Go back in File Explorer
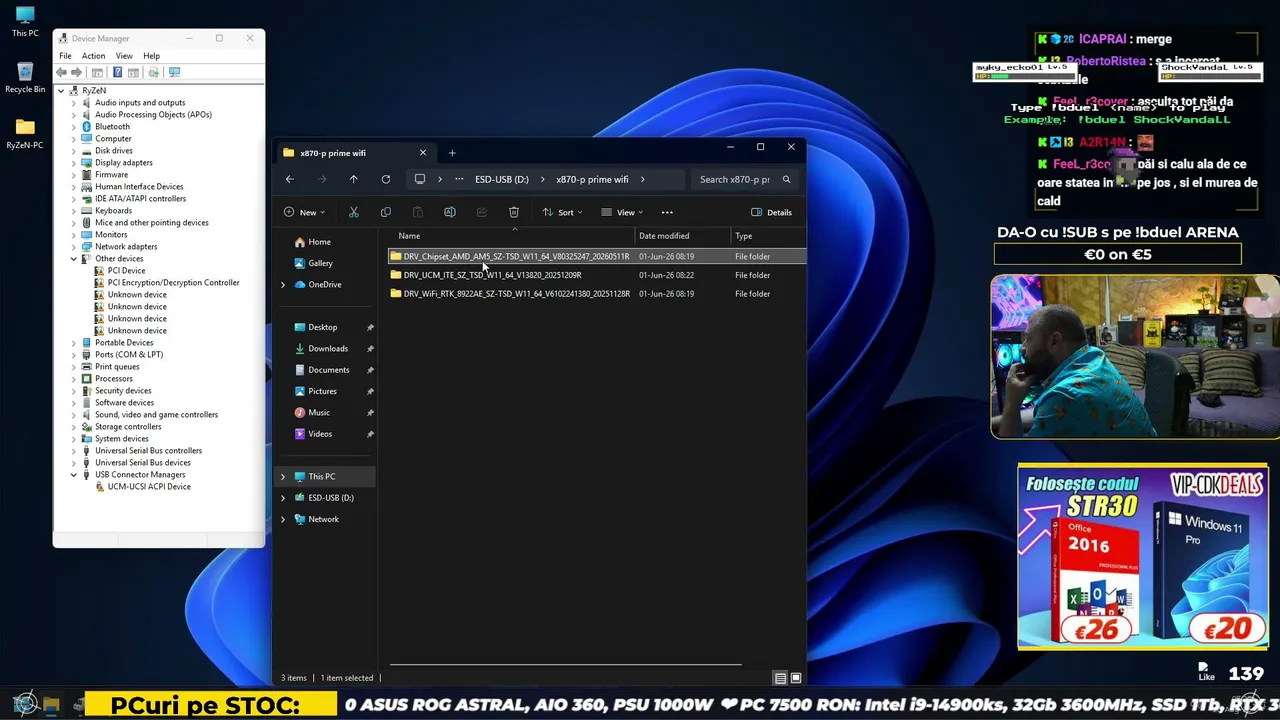 [290, 180]
